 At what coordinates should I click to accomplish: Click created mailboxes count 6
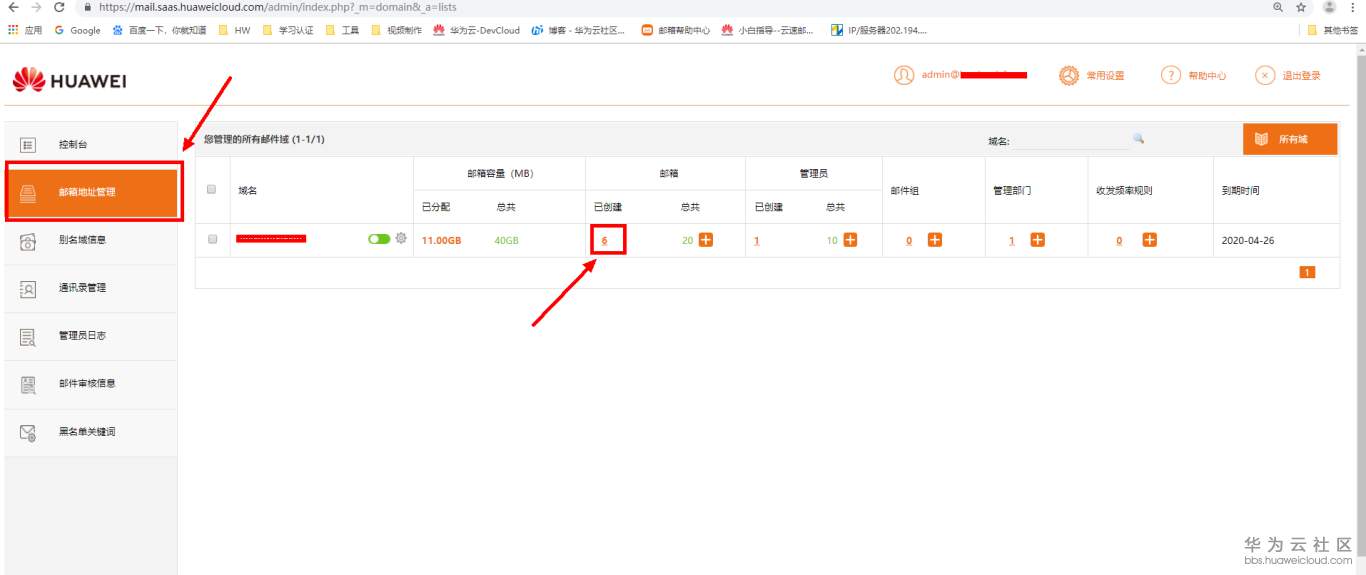[605, 241]
